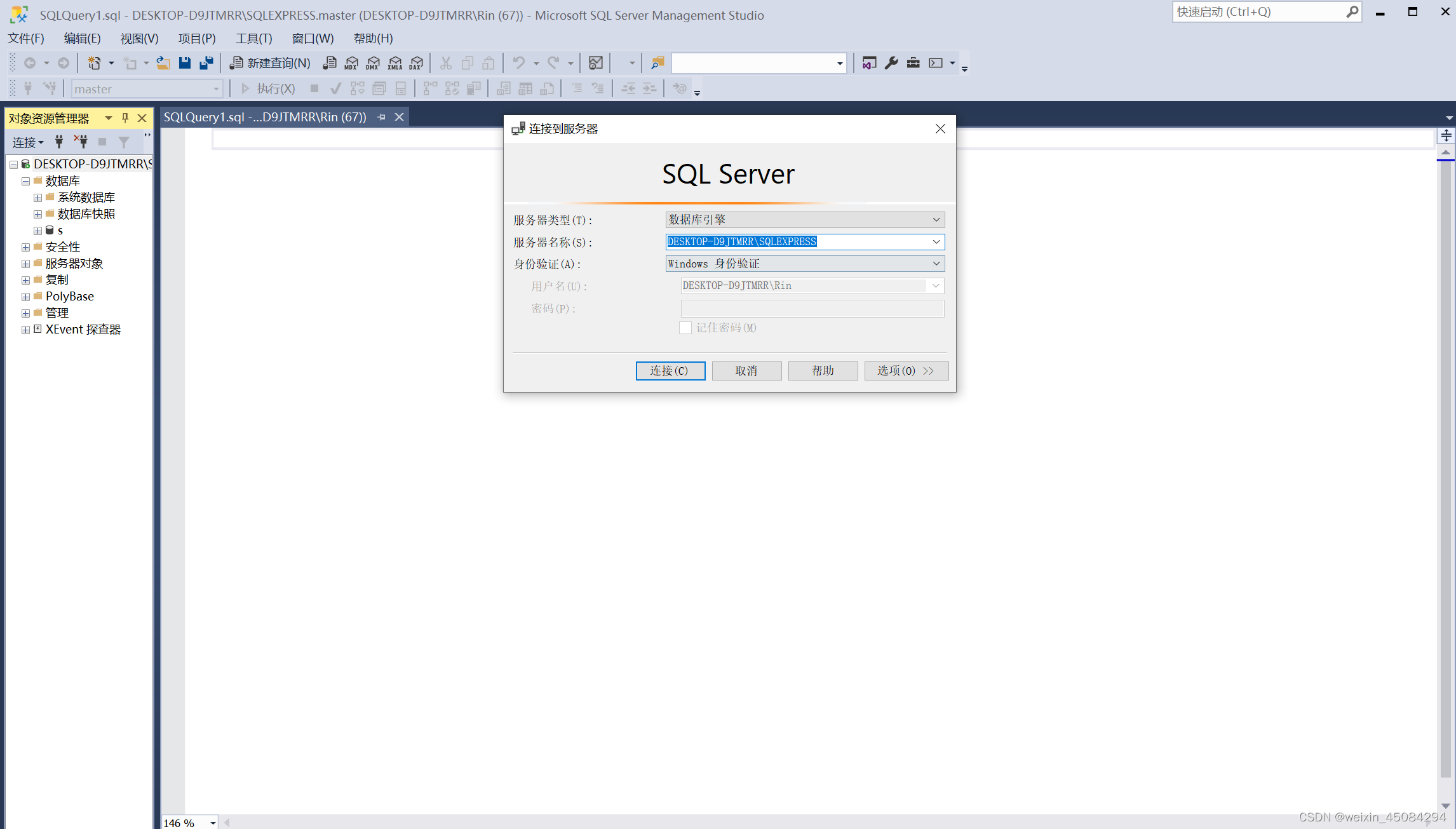The width and height of the screenshot is (1456, 829).
Task: Toggle the pin on the SQLQuery1.sql tab
Action: point(381,117)
